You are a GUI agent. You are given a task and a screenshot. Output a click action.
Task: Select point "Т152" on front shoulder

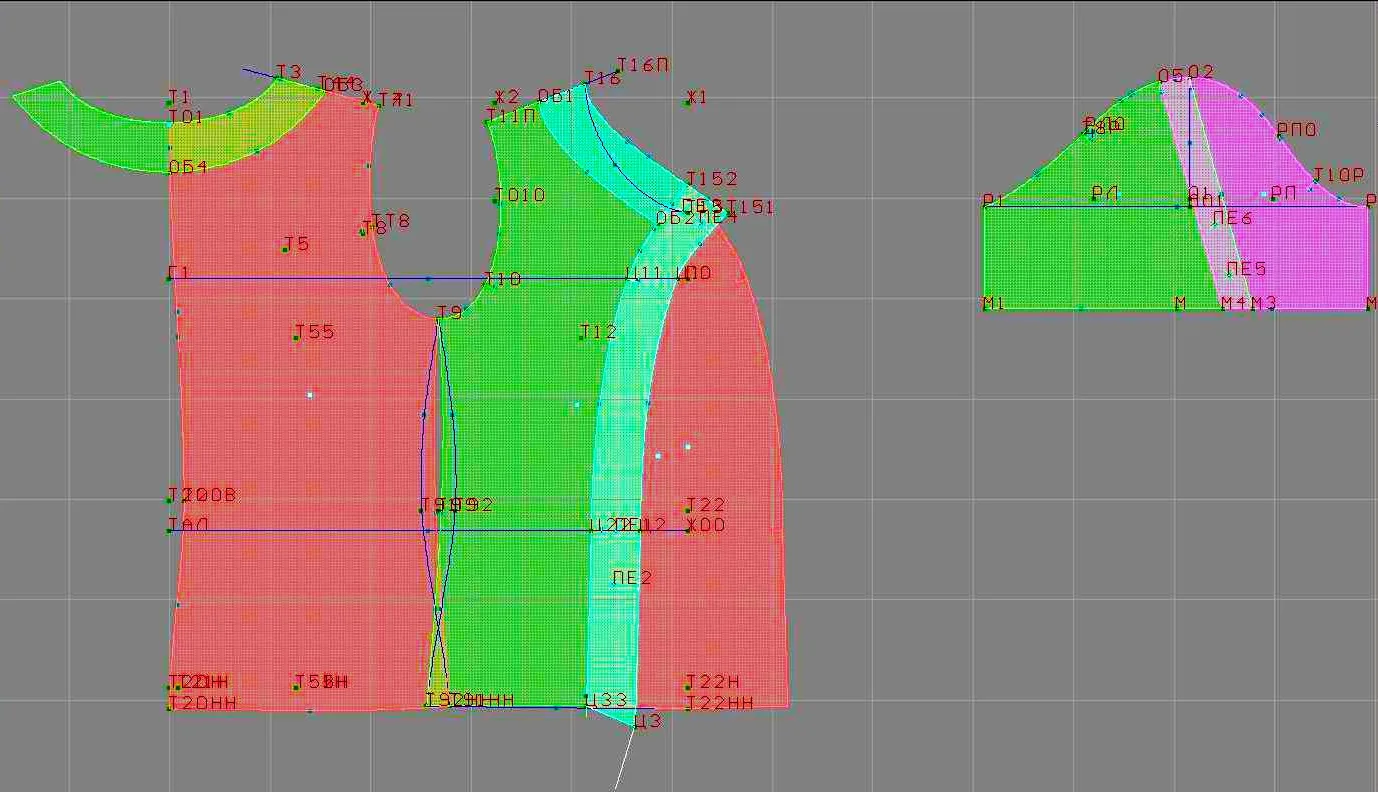[711, 179]
